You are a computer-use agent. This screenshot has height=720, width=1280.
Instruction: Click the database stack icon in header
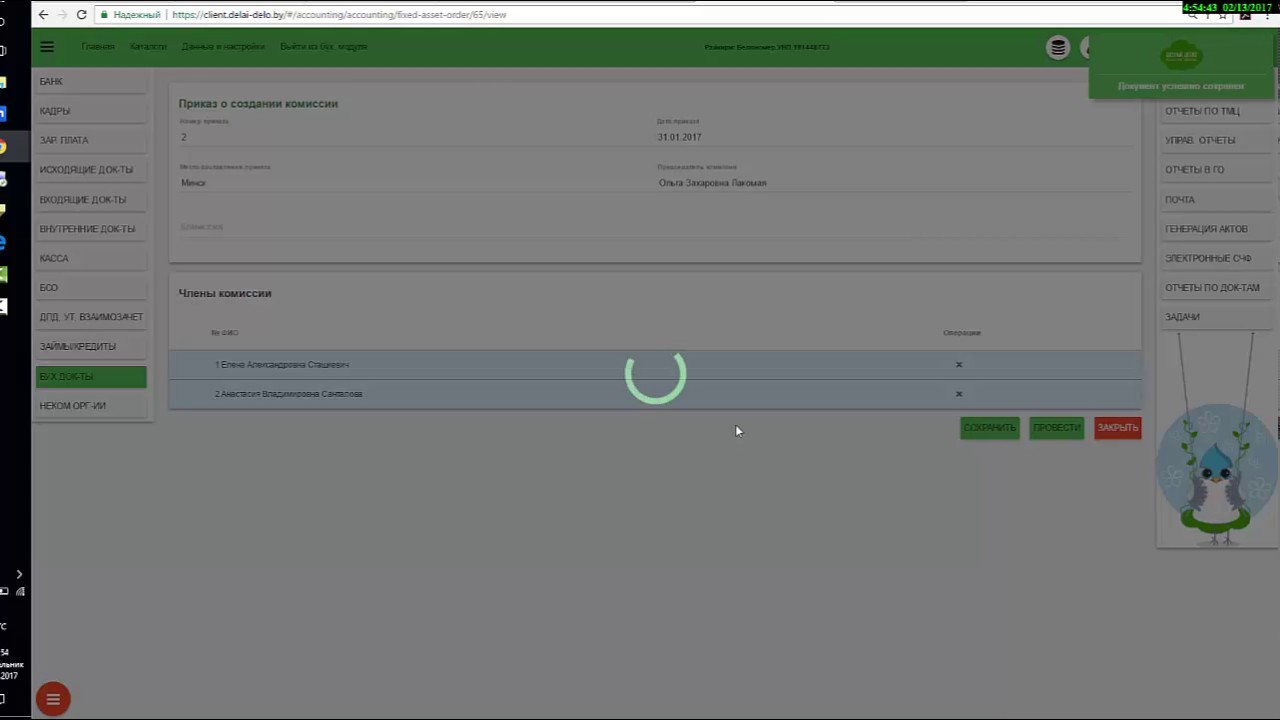[x=1058, y=47]
